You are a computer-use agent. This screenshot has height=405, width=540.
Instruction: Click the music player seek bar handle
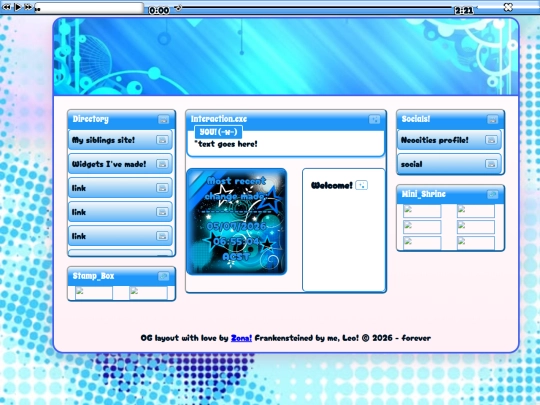(178, 7)
